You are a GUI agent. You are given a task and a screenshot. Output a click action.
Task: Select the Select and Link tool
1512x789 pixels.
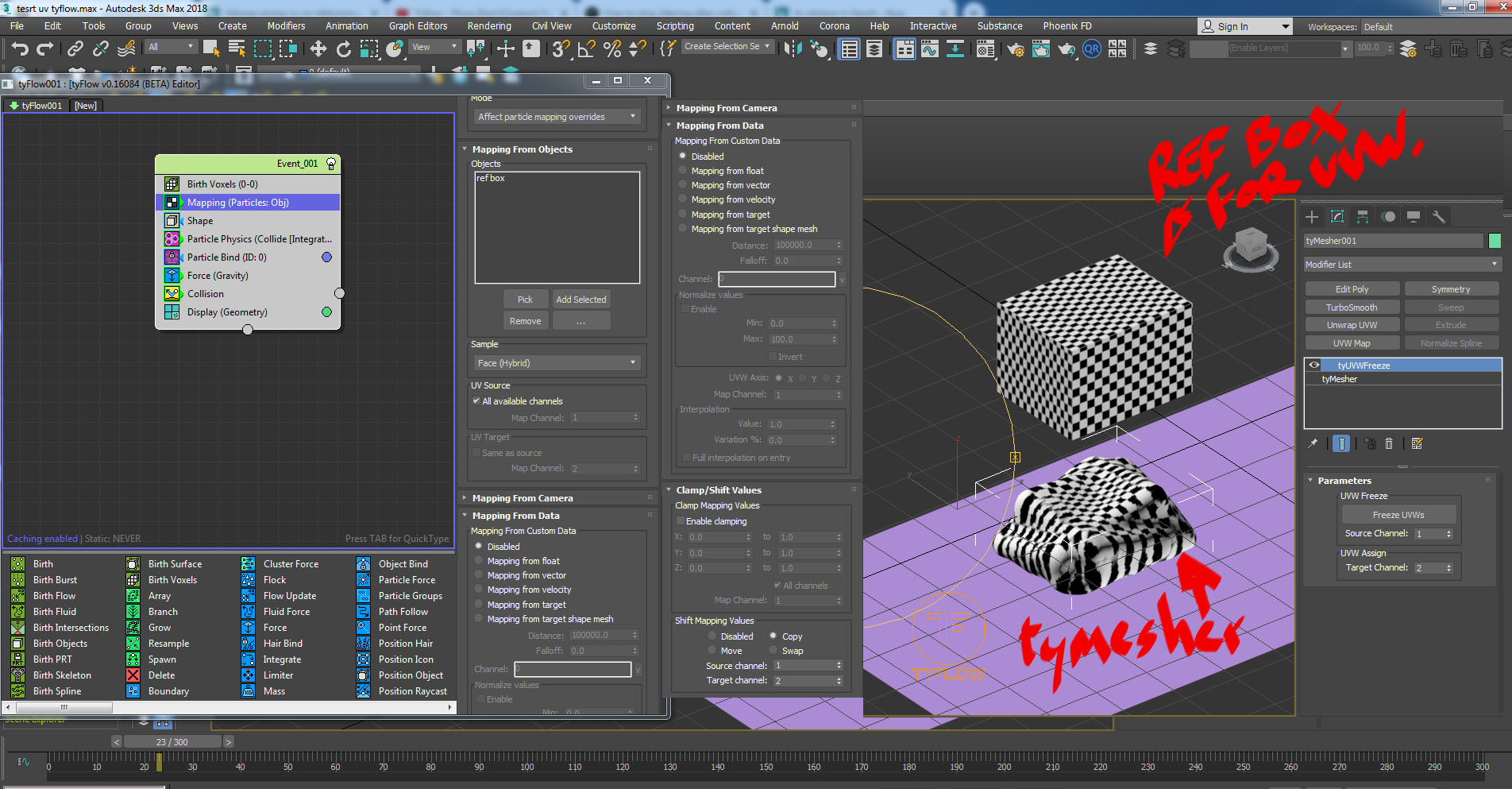[75, 49]
